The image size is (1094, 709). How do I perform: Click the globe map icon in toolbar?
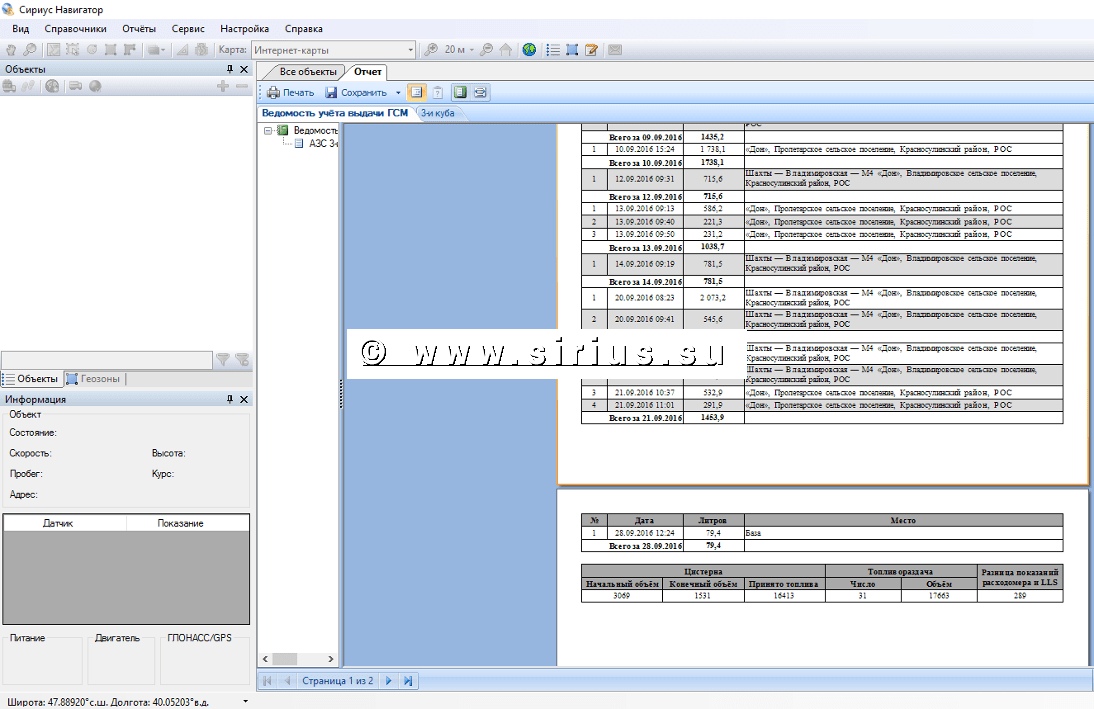coord(529,49)
